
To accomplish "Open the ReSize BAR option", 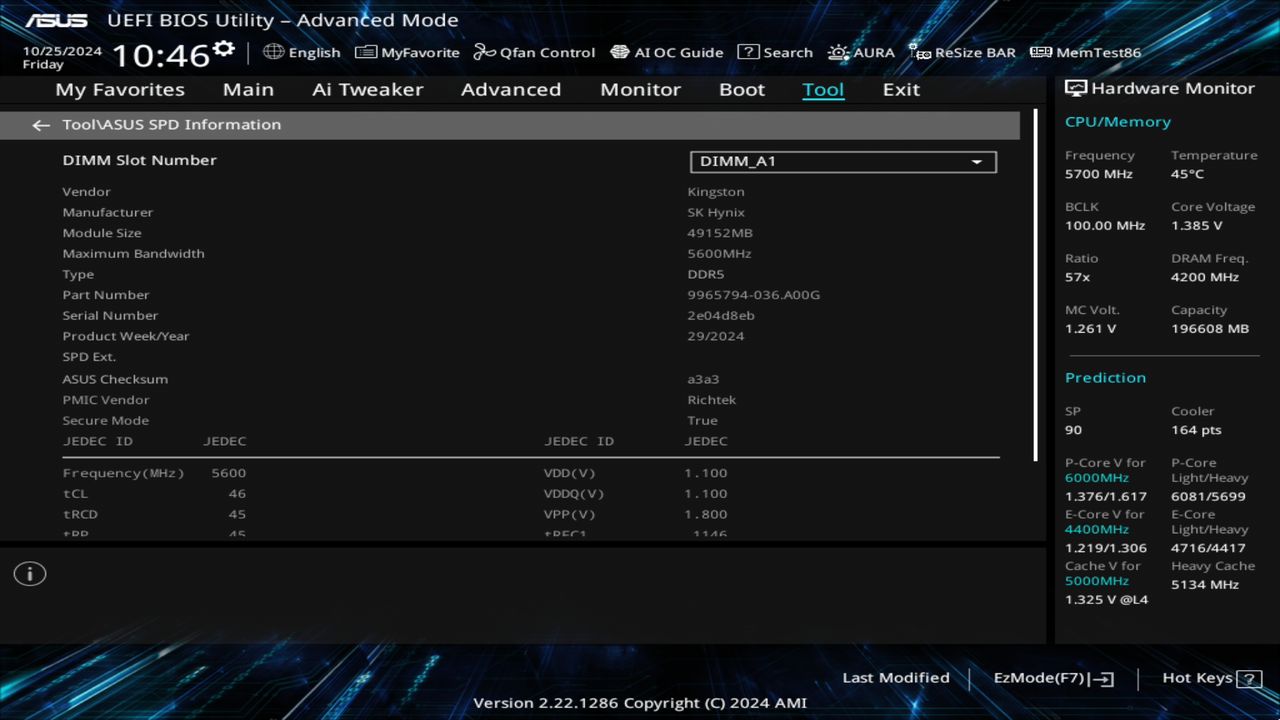I will click(x=962, y=52).
